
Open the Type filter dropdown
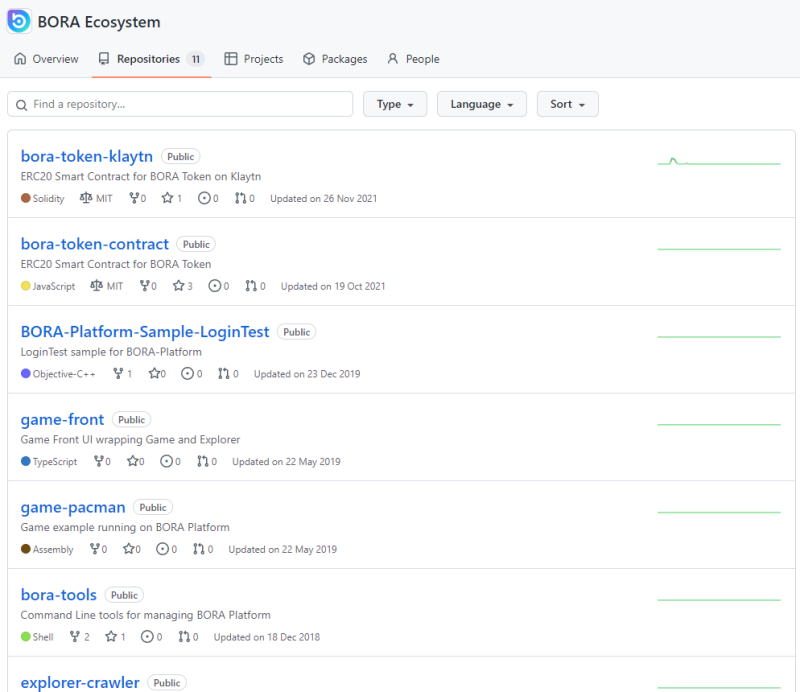395,104
